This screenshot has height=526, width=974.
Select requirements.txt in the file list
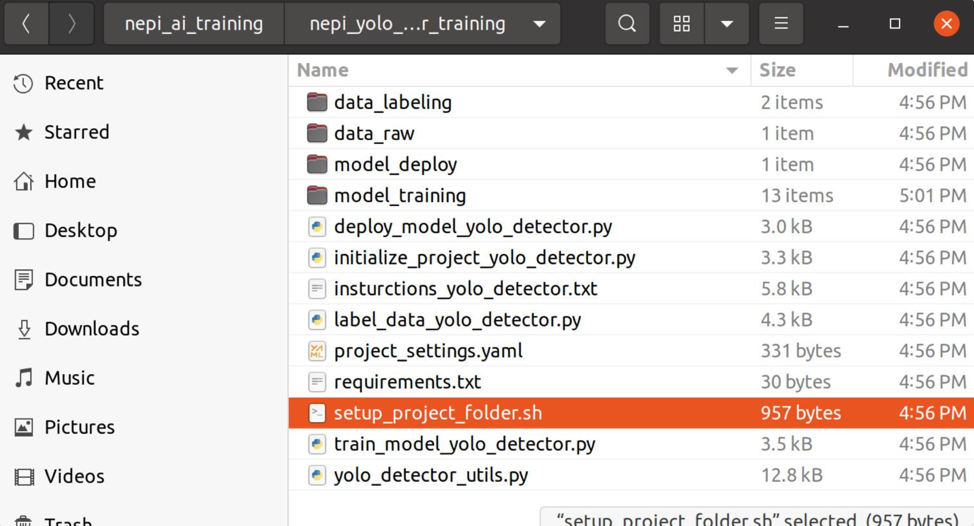click(x=407, y=382)
